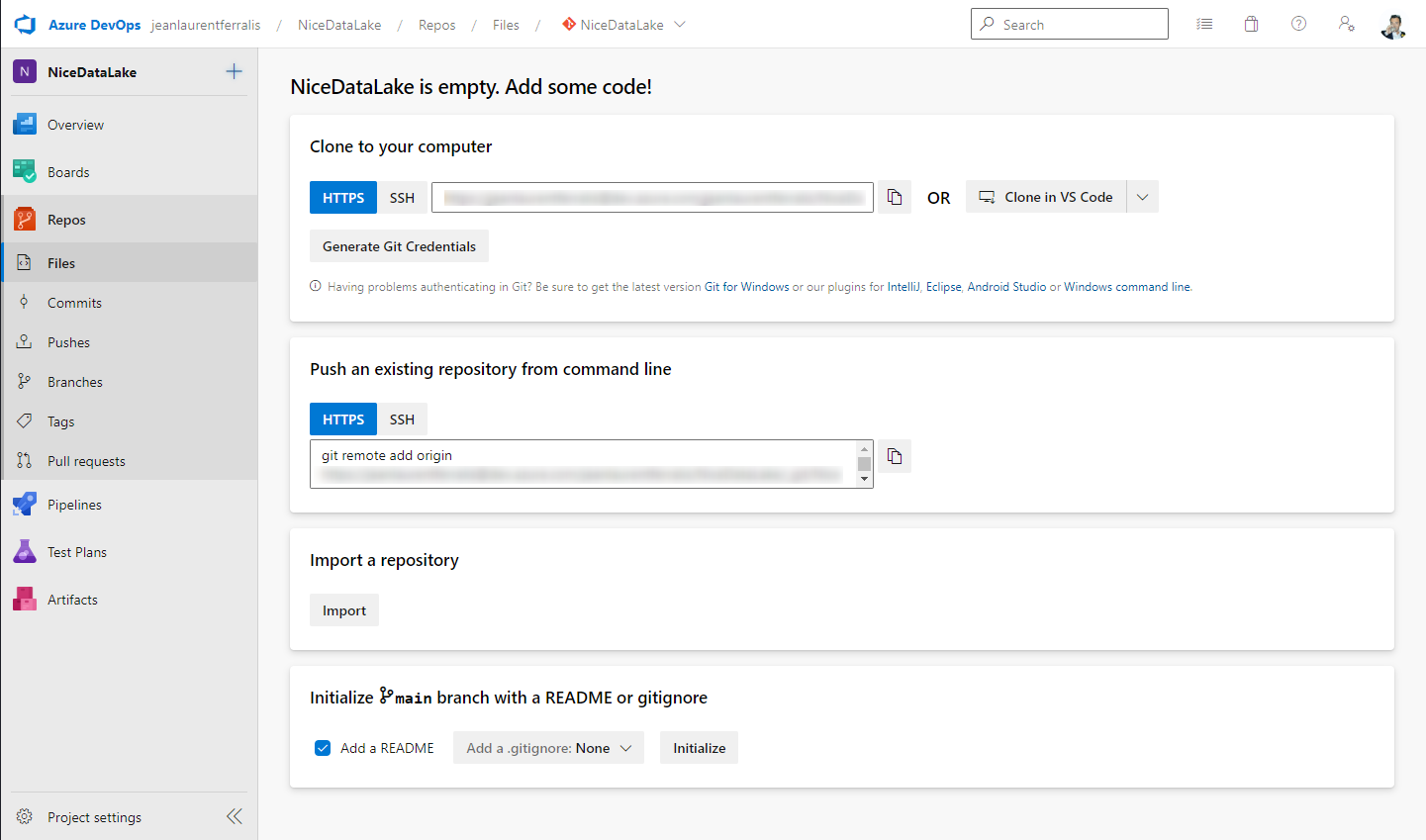Uncheck the Add a README checkbox
This screenshot has height=840, width=1426.
pyautogui.click(x=323, y=748)
